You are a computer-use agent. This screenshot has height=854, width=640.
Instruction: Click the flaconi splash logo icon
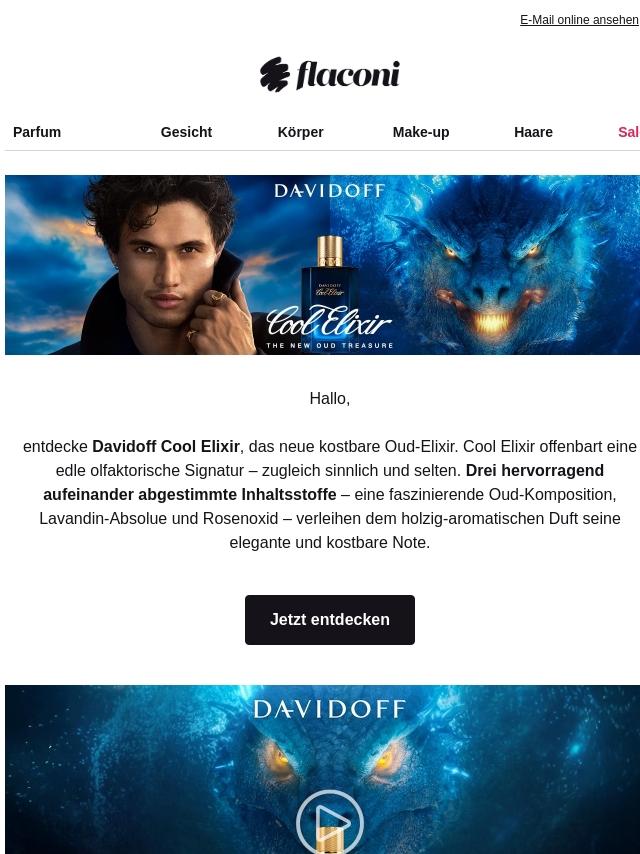click(275, 74)
